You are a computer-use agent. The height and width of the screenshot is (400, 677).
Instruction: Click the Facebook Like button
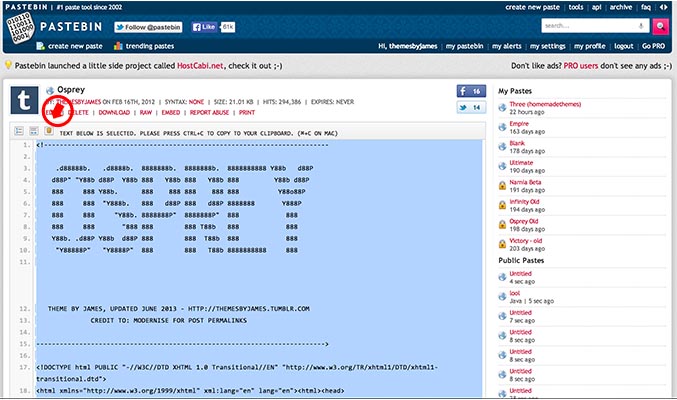(x=213, y=28)
